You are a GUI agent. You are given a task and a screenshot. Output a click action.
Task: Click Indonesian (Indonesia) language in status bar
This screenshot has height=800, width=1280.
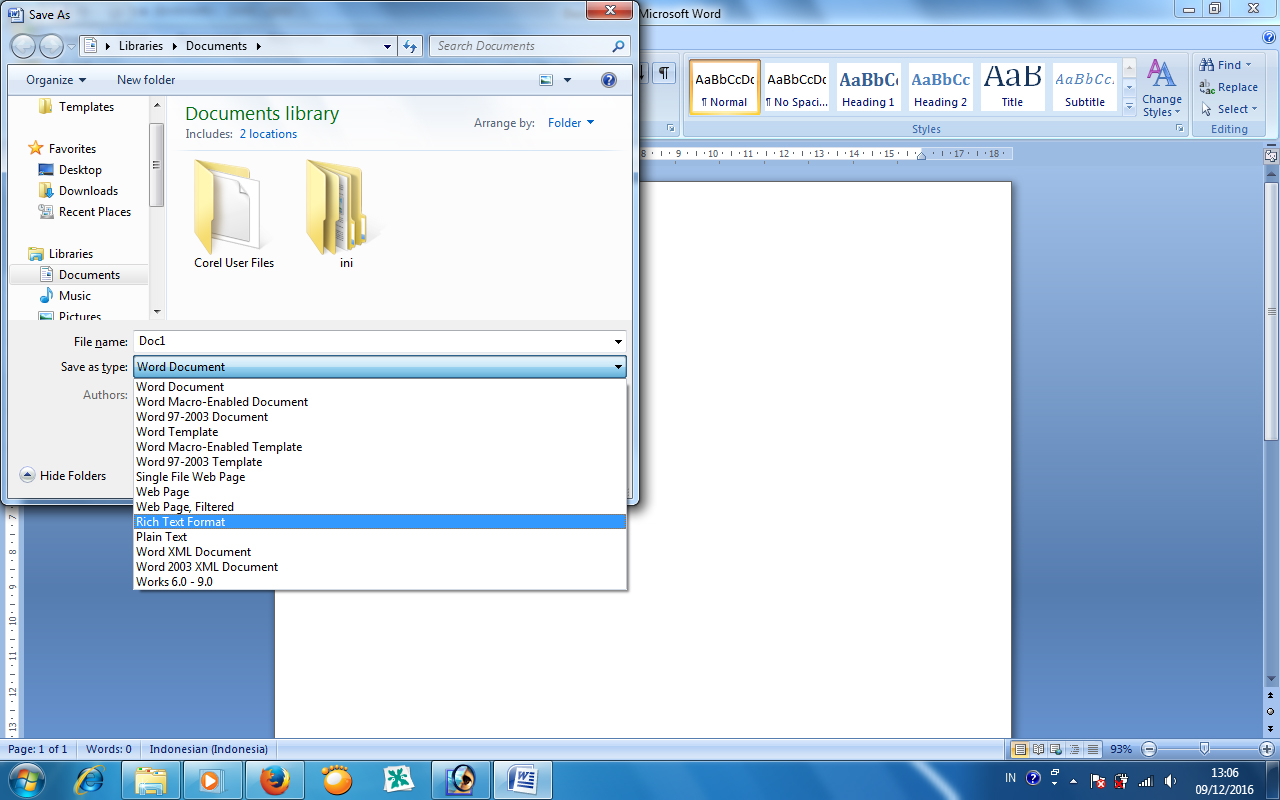(x=209, y=749)
